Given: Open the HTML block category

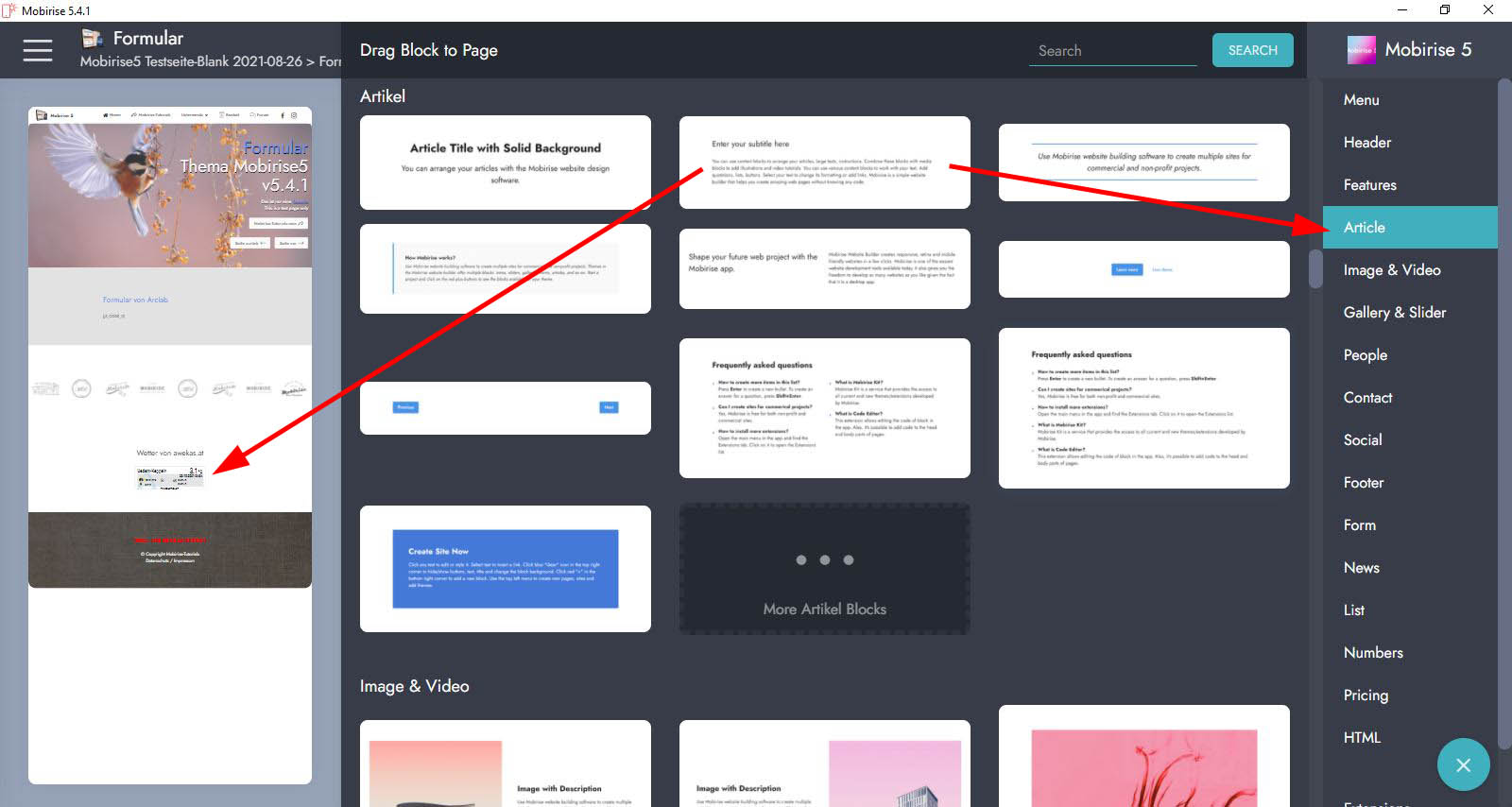Looking at the screenshot, I should click(x=1362, y=738).
